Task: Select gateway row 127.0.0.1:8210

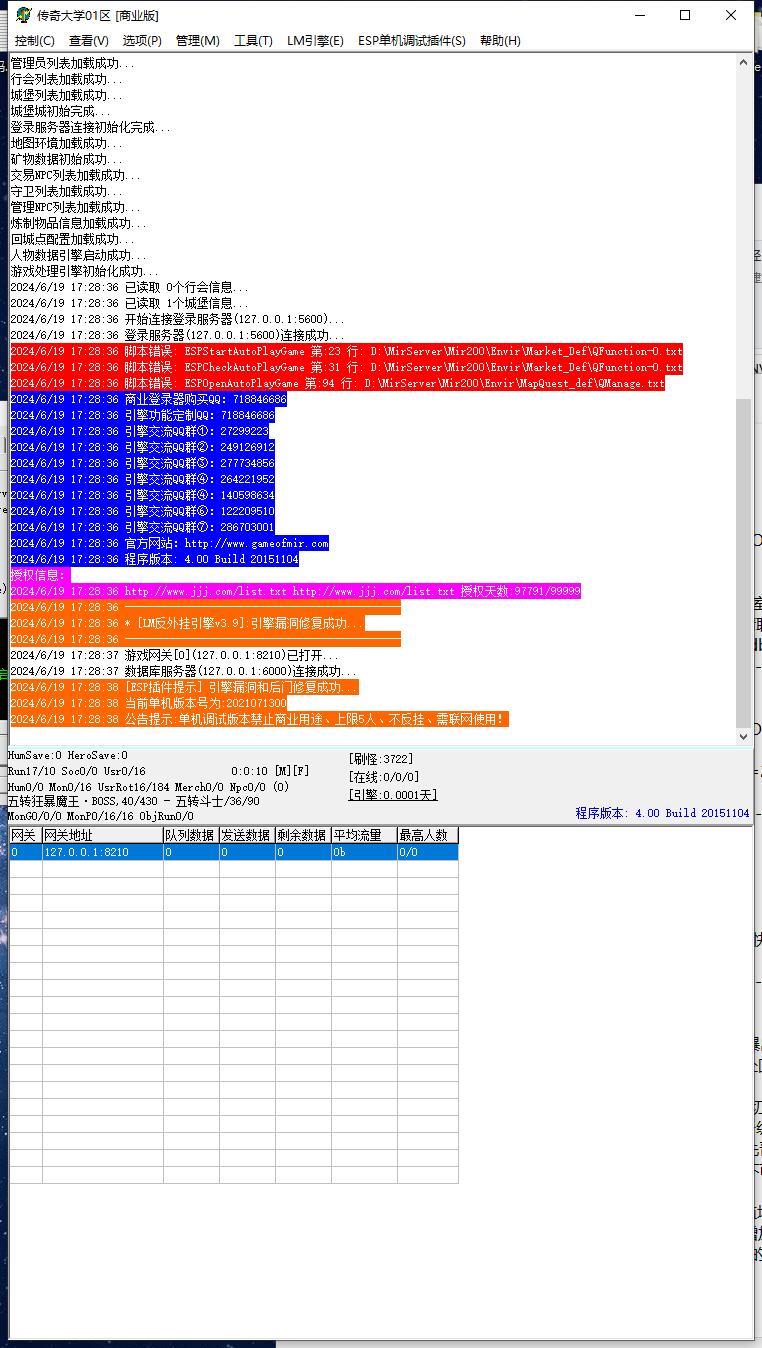Action: (234, 852)
